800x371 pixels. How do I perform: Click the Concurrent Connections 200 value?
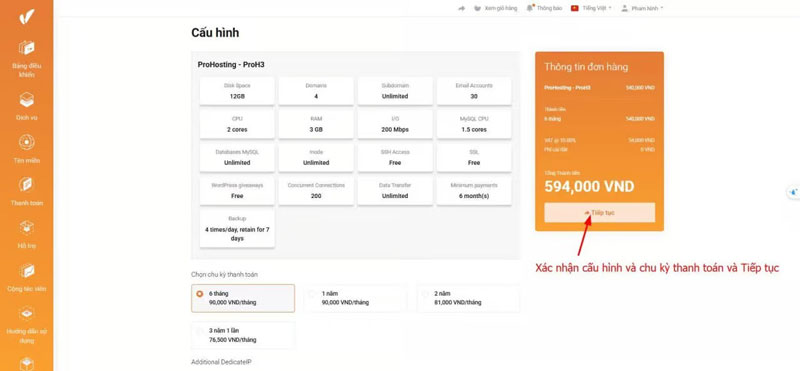click(x=316, y=196)
